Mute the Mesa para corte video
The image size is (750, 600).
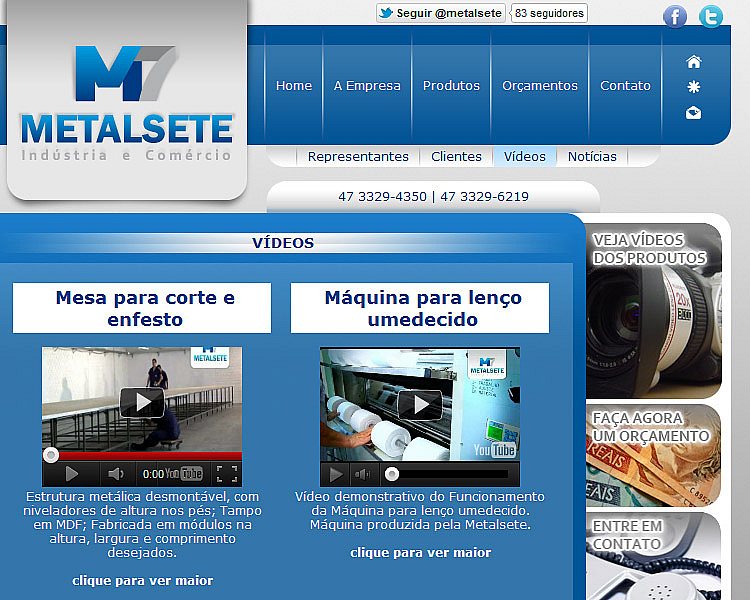coord(115,474)
